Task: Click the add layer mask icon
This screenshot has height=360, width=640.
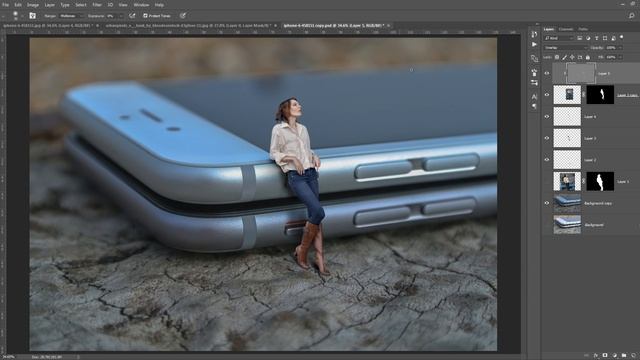Action: click(605, 356)
